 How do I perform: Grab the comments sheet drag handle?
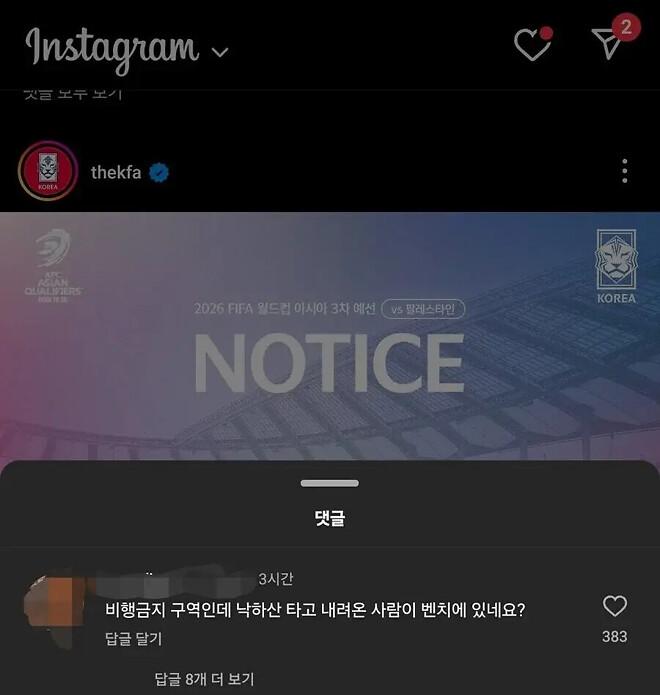point(330,483)
